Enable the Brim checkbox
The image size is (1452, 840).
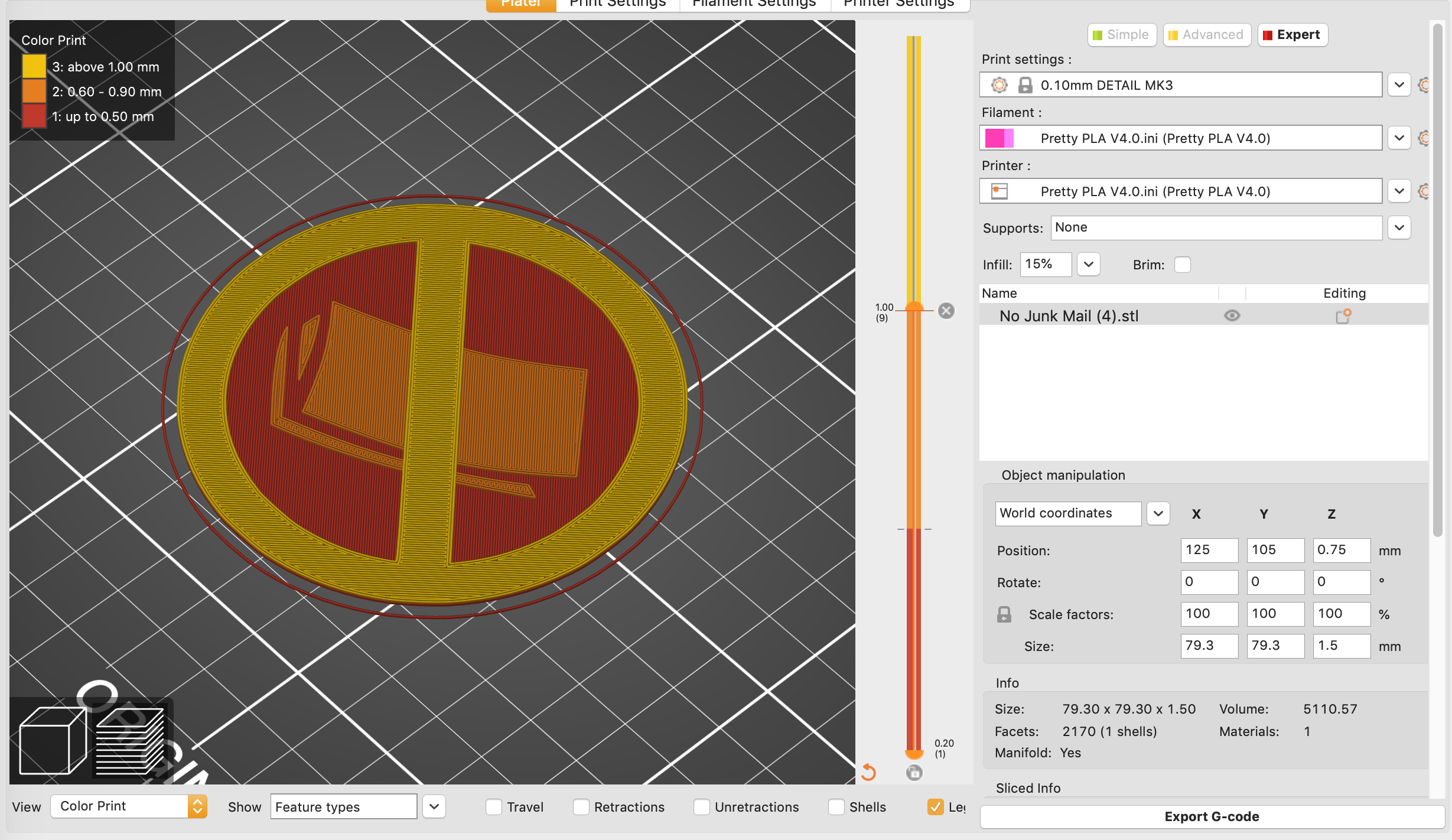[x=1182, y=265]
